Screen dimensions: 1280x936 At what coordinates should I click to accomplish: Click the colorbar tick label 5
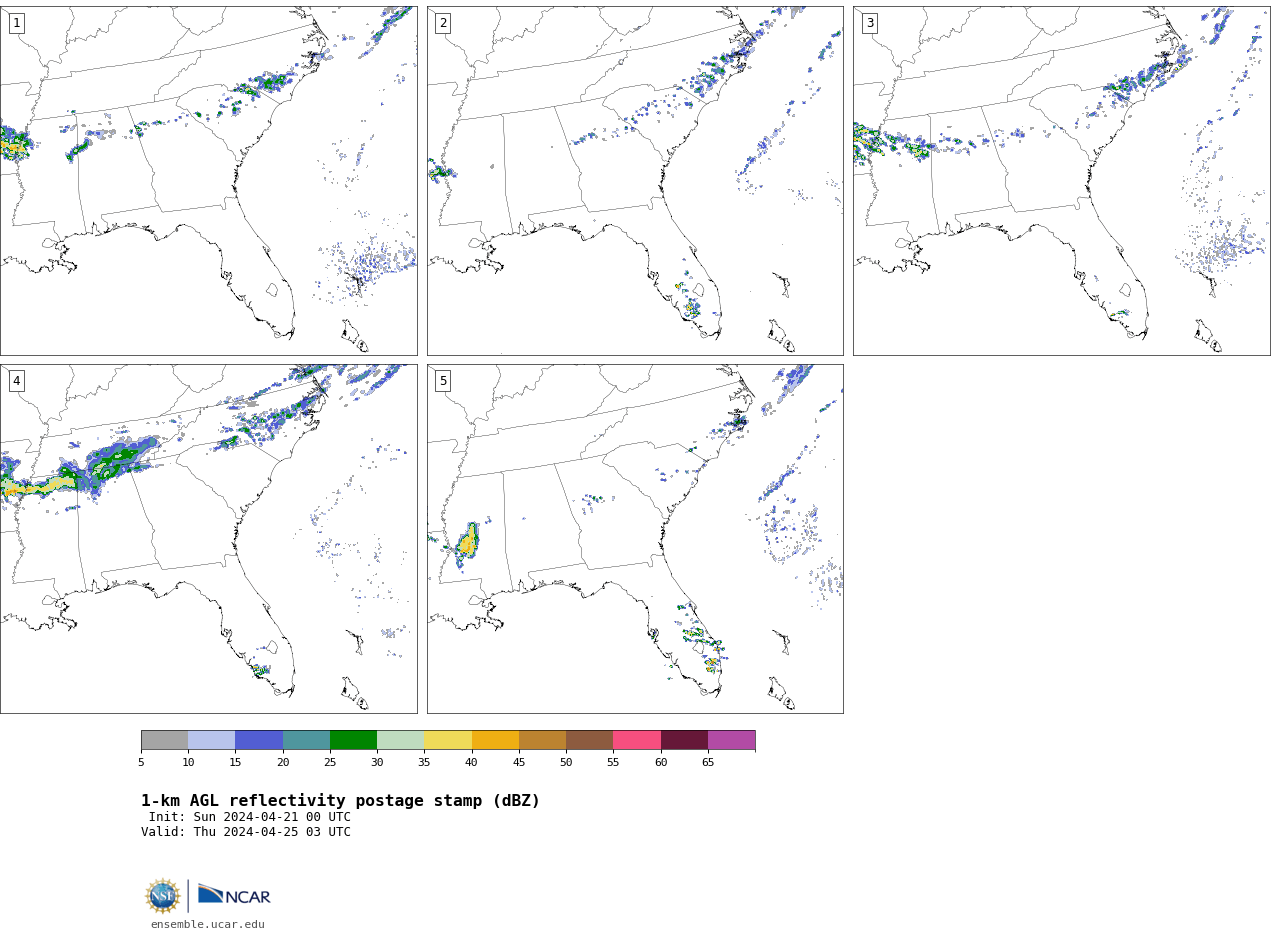[x=141, y=763]
